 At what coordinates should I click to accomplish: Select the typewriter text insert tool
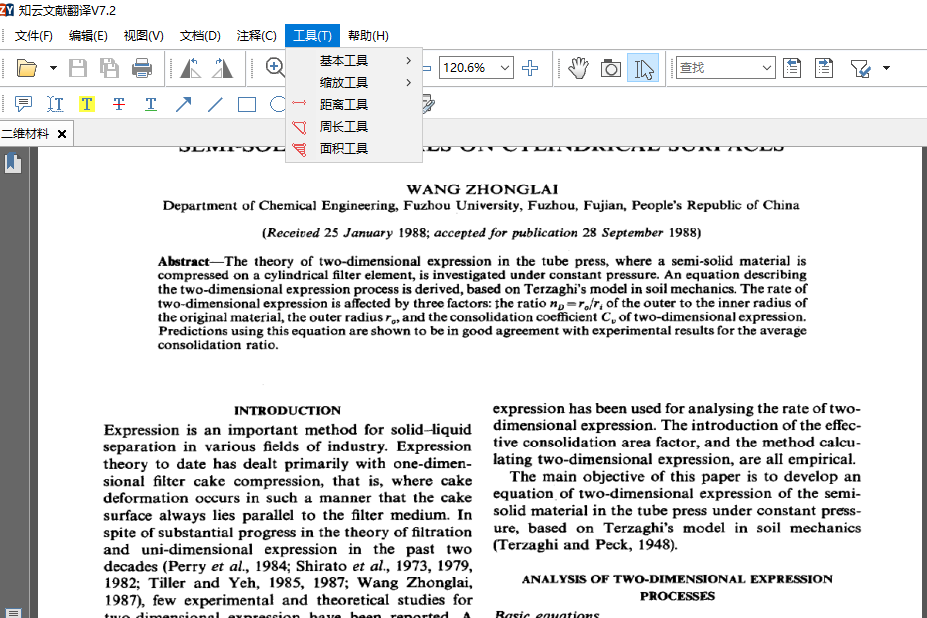click(x=55, y=105)
